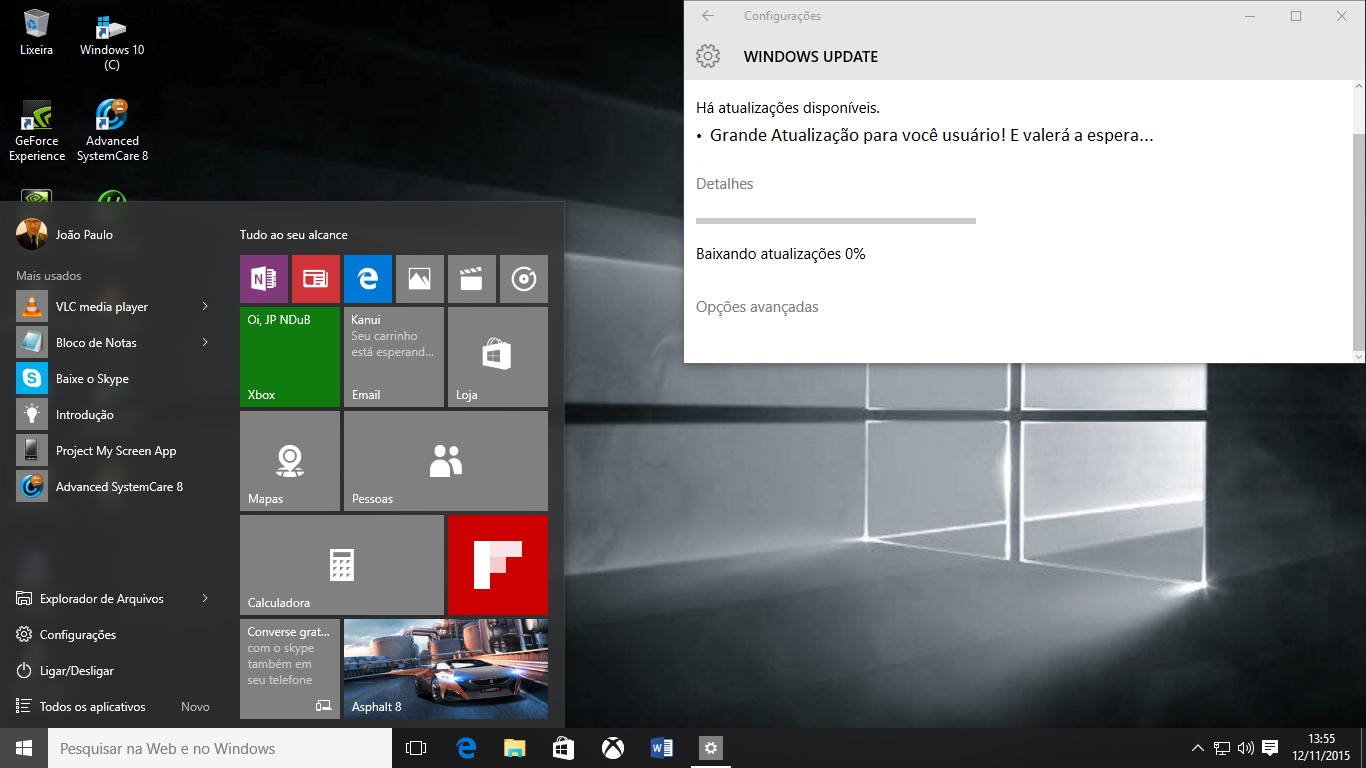Screen dimensions: 1366x768
Task: Open the network icon in system tray
Action: [x=1222, y=748]
